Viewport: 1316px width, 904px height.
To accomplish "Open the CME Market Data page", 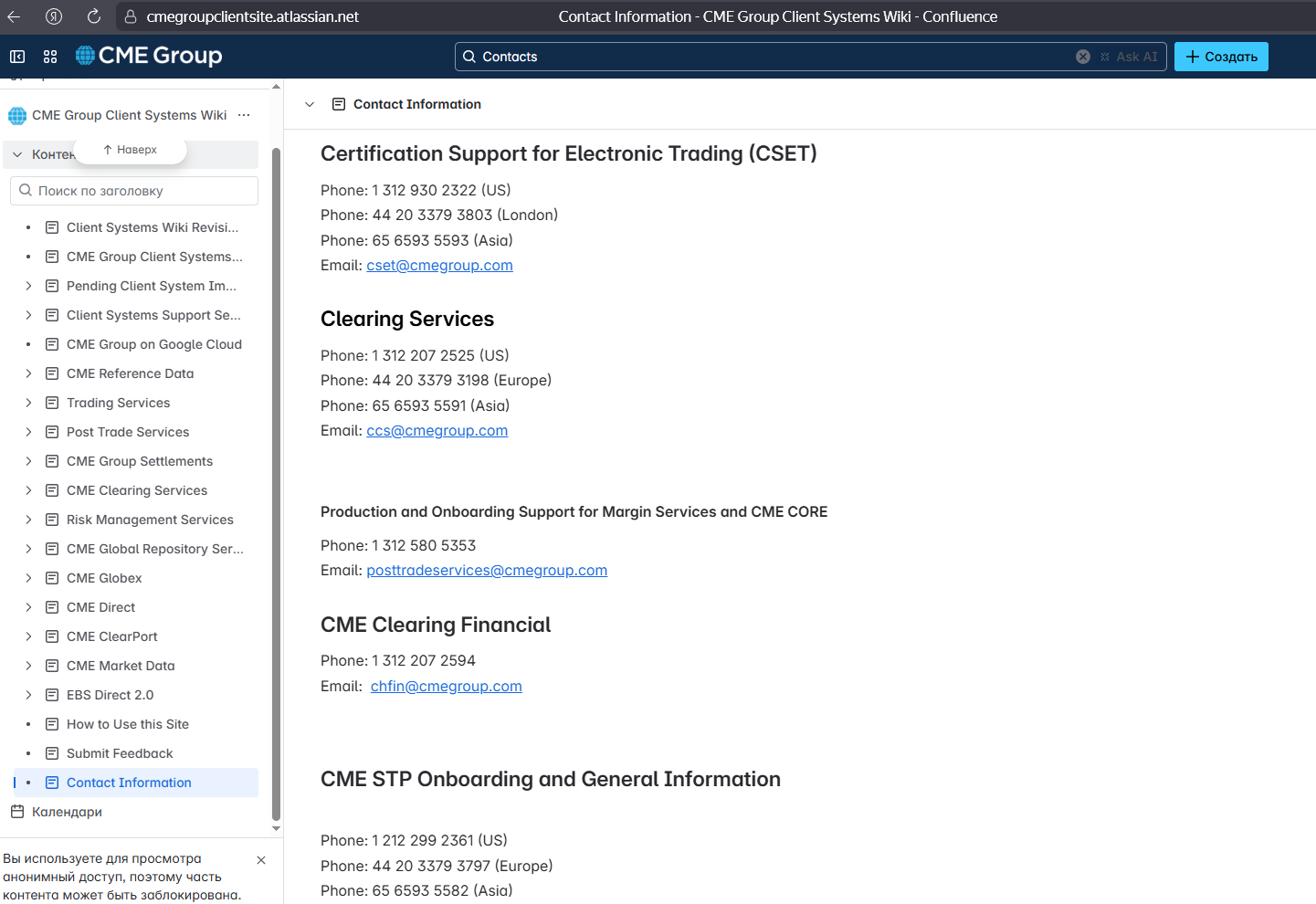I will click(121, 666).
